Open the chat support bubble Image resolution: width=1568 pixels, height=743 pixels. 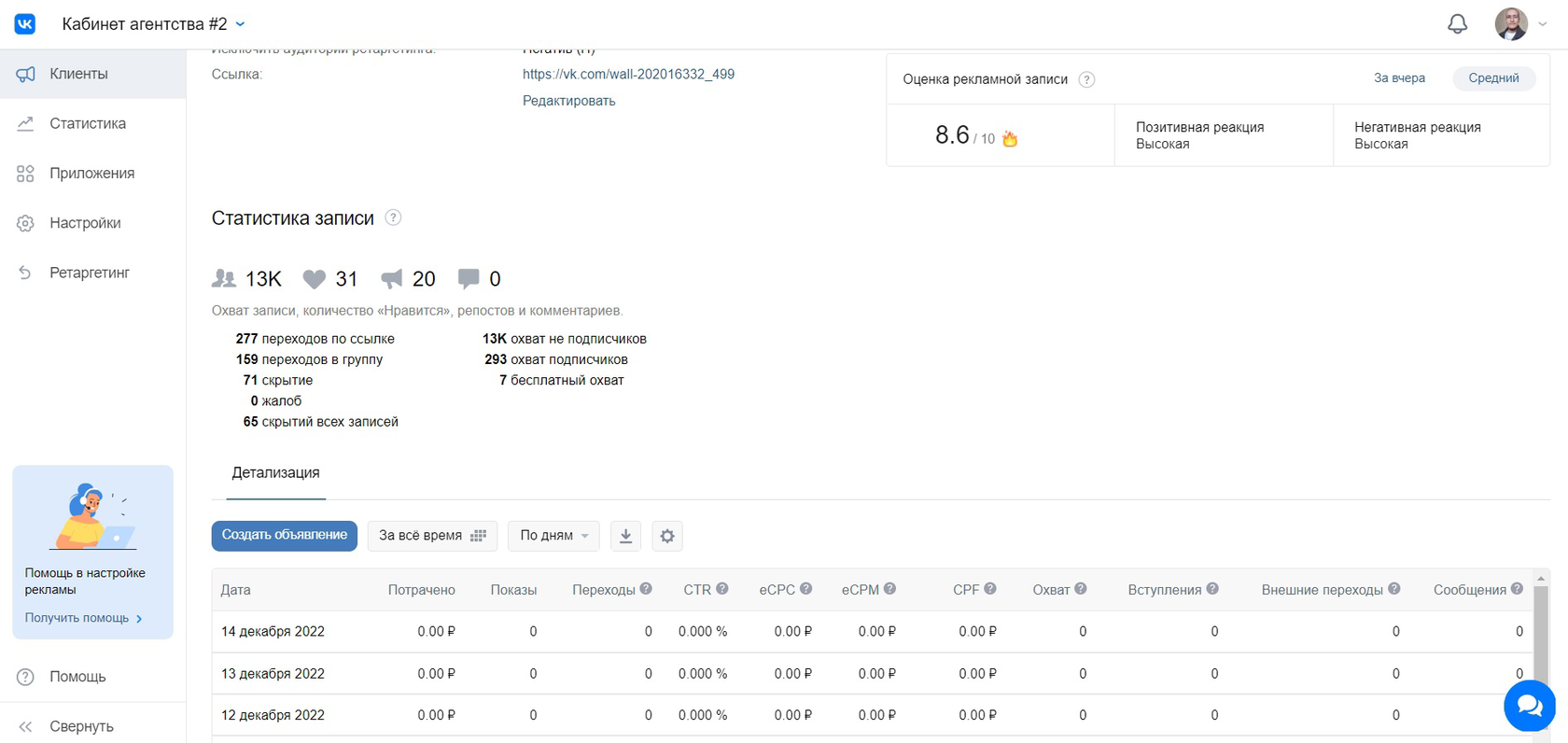coord(1529,706)
